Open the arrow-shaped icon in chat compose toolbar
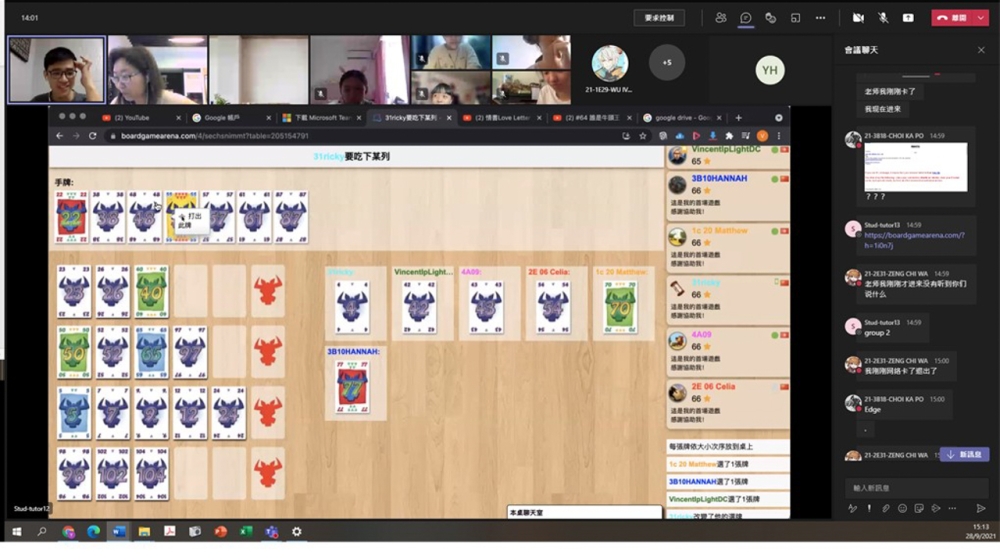This screenshot has width=1000, height=560. tap(936, 508)
